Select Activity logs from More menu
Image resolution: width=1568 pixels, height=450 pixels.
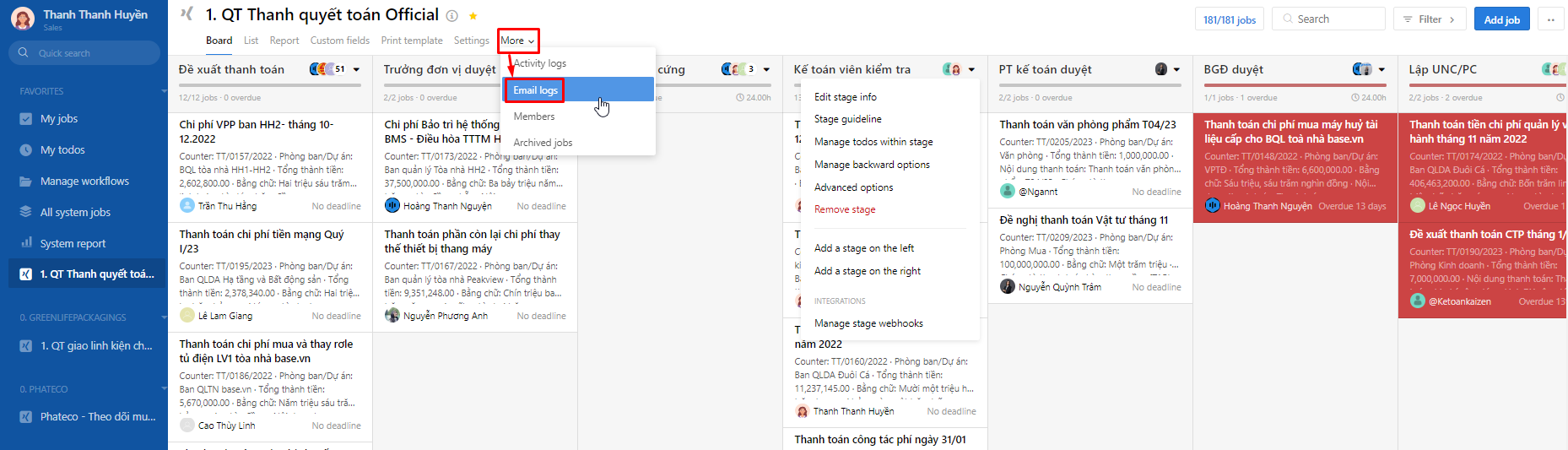coord(578,63)
